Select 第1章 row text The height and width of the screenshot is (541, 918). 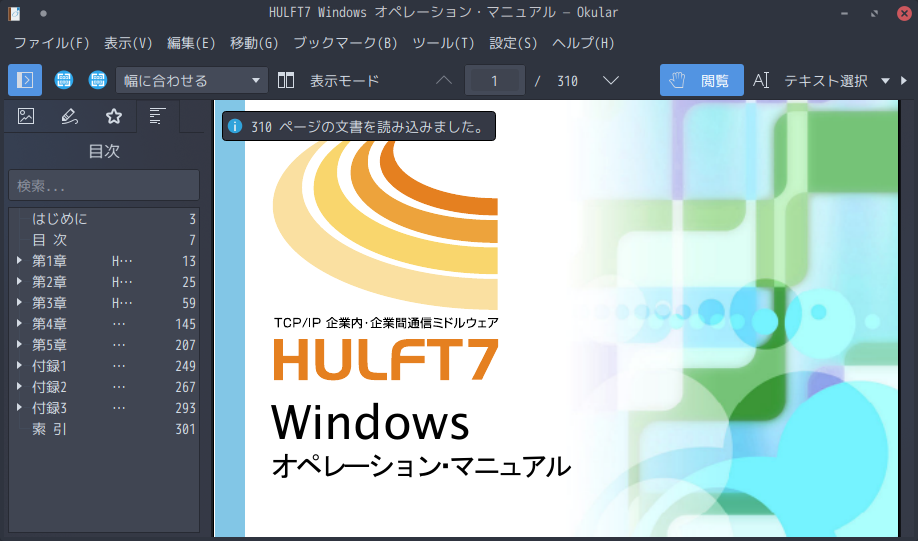point(49,261)
